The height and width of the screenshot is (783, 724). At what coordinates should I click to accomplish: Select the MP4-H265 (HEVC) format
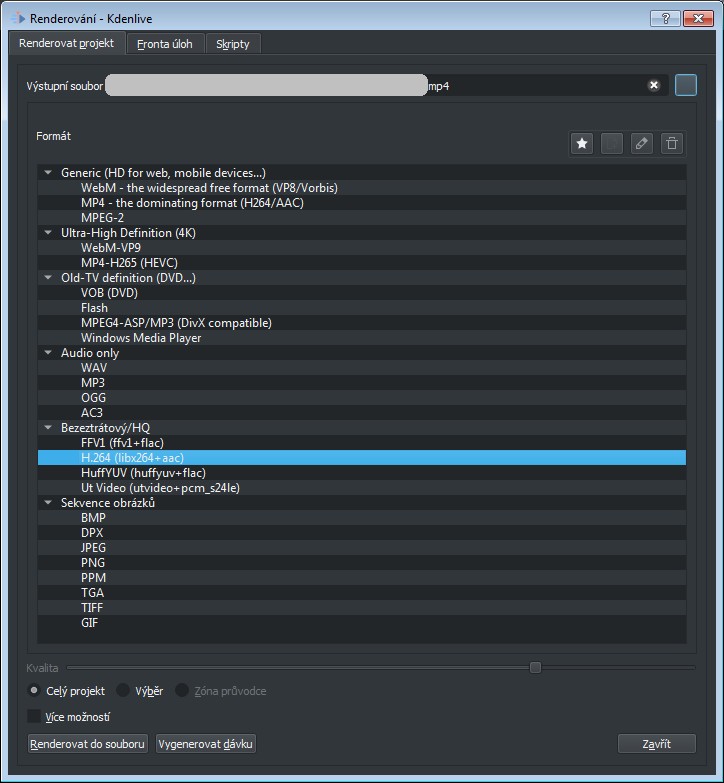pyautogui.click(x=129, y=263)
